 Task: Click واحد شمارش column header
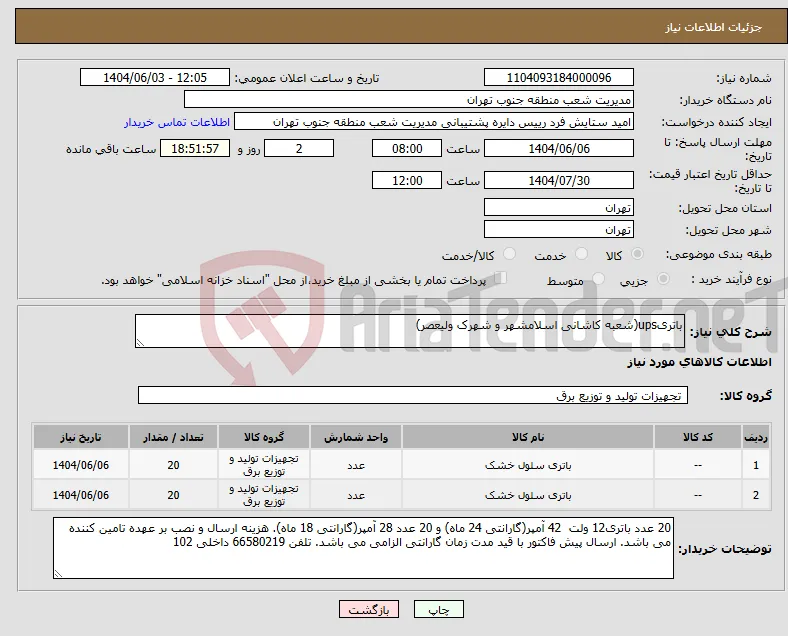coord(356,437)
